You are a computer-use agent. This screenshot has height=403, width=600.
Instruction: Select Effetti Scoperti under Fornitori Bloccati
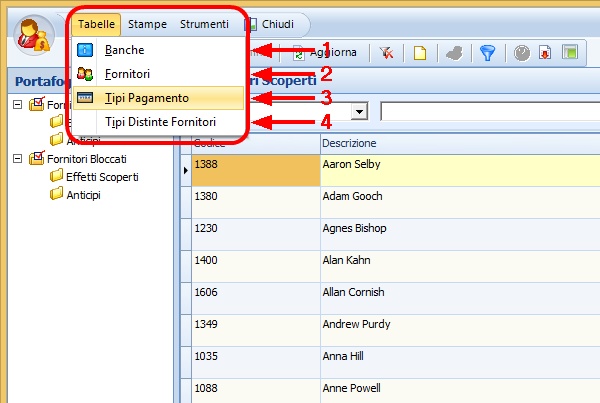pos(101,177)
